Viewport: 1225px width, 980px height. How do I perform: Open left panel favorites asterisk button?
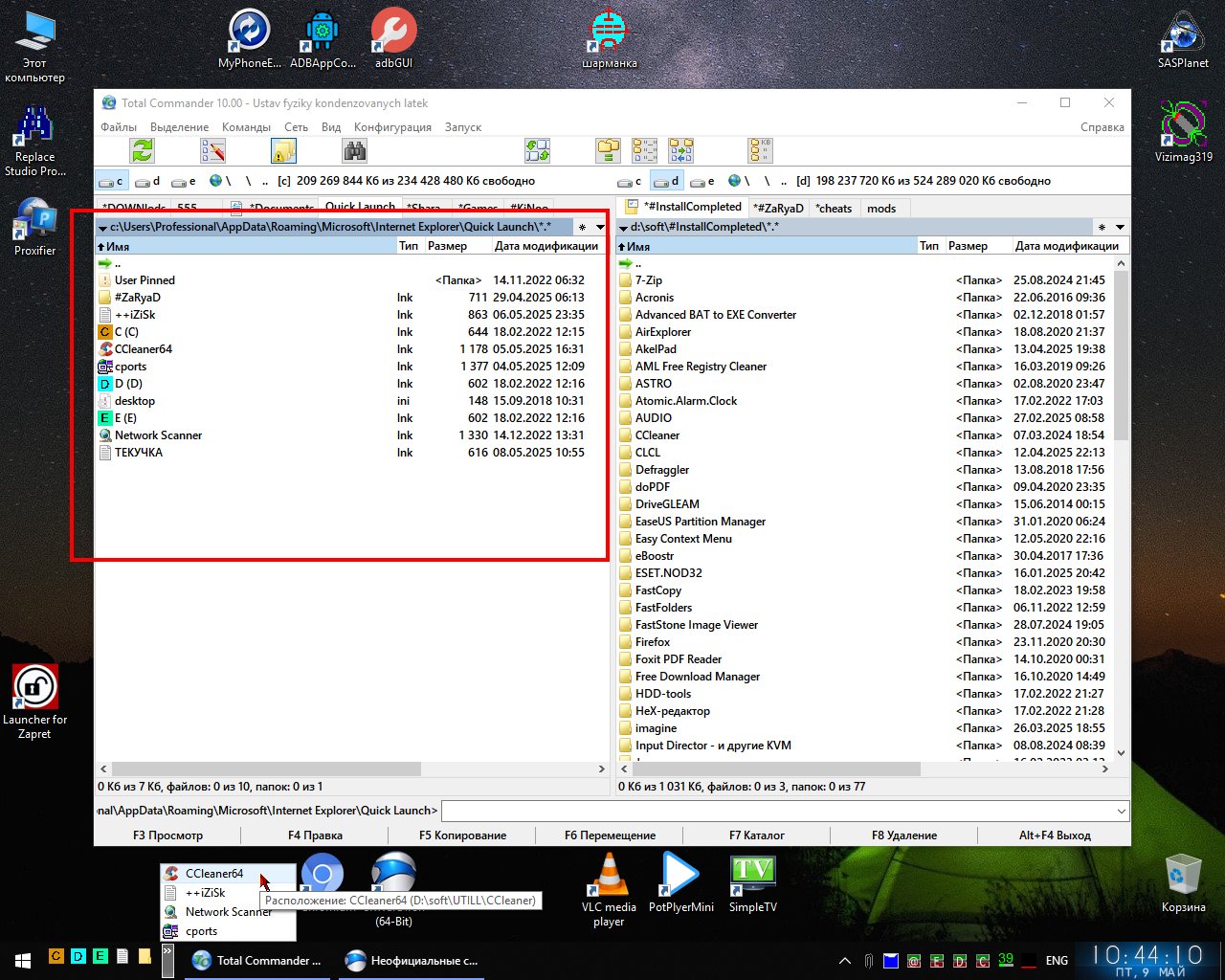[582, 228]
